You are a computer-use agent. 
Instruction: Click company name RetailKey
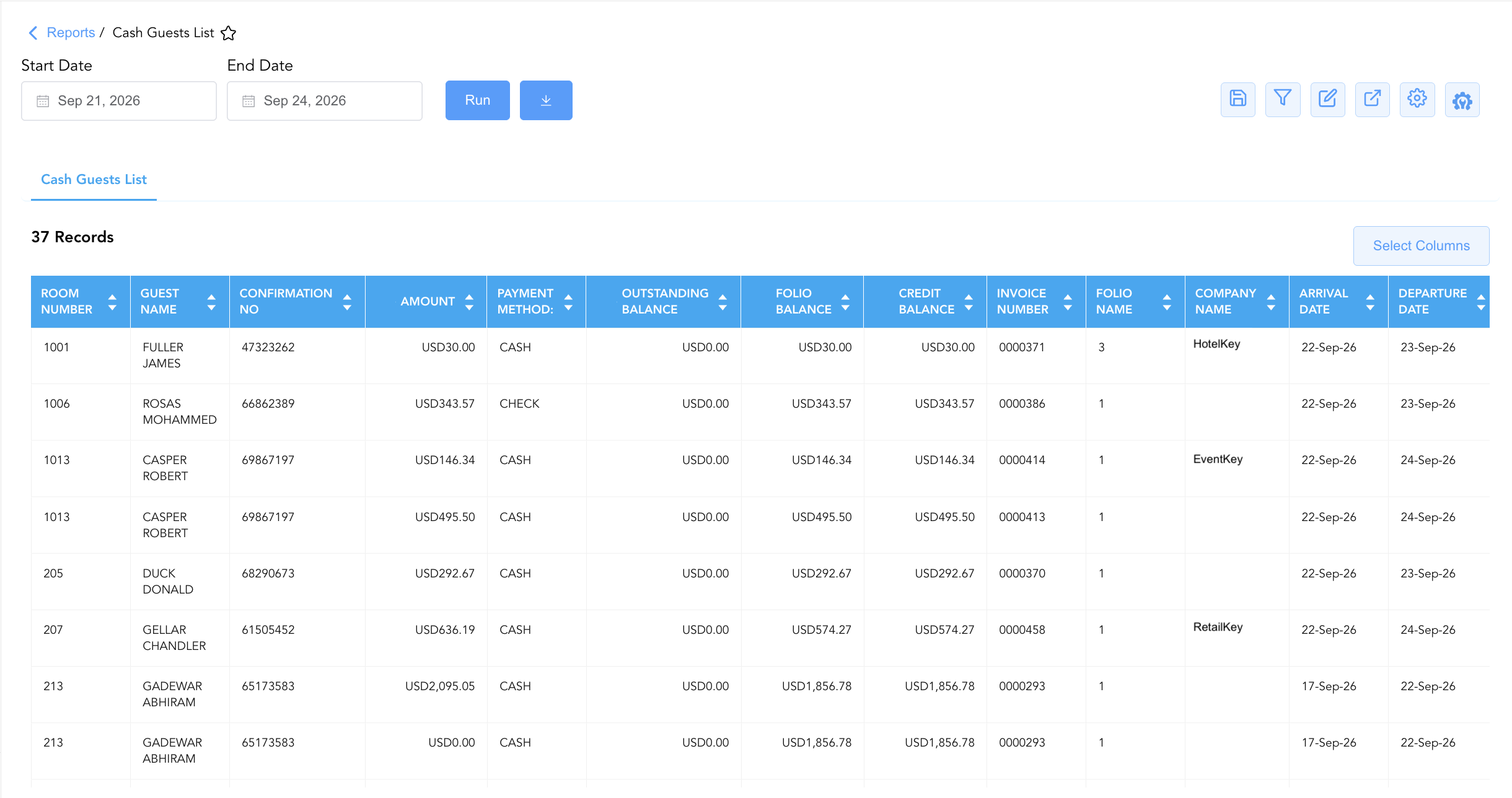(1218, 627)
